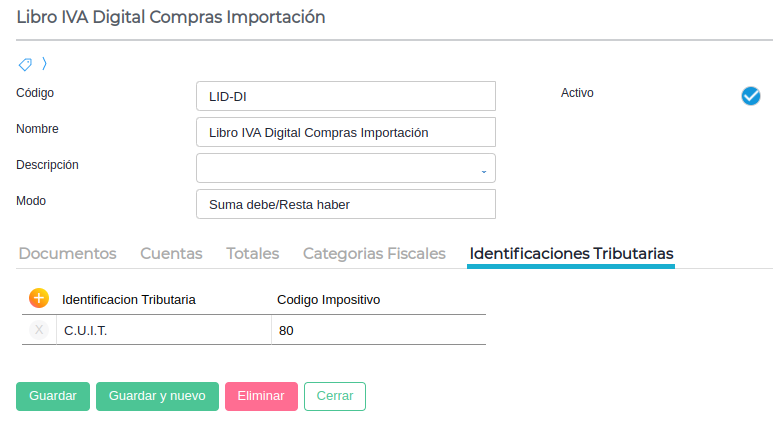
Task: Click the Modo field
Action: tap(346, 204)
